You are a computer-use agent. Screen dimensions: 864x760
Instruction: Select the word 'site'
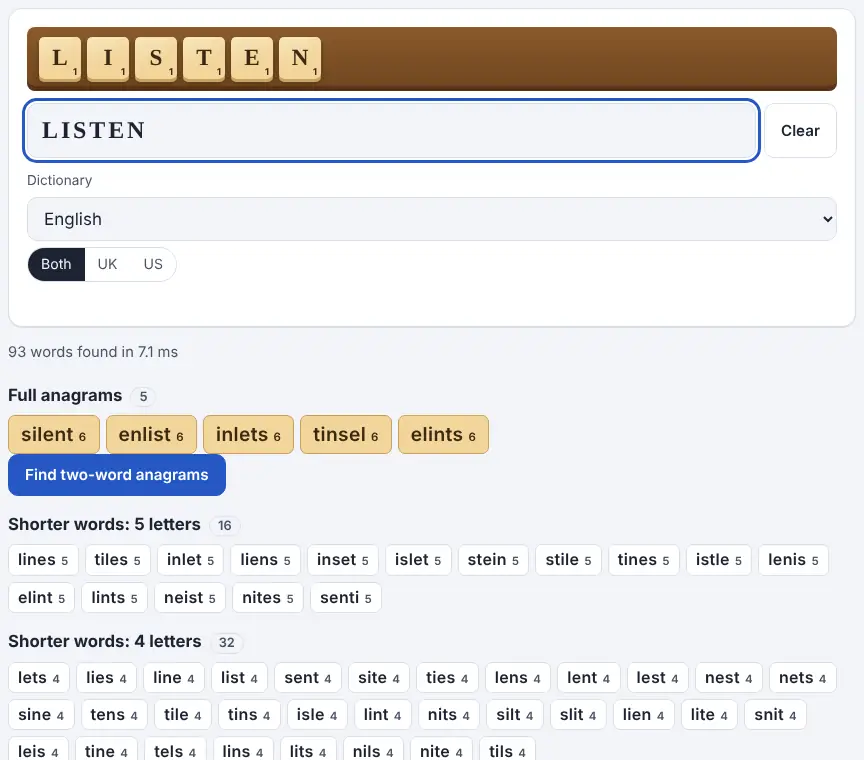tap(379, 678)
